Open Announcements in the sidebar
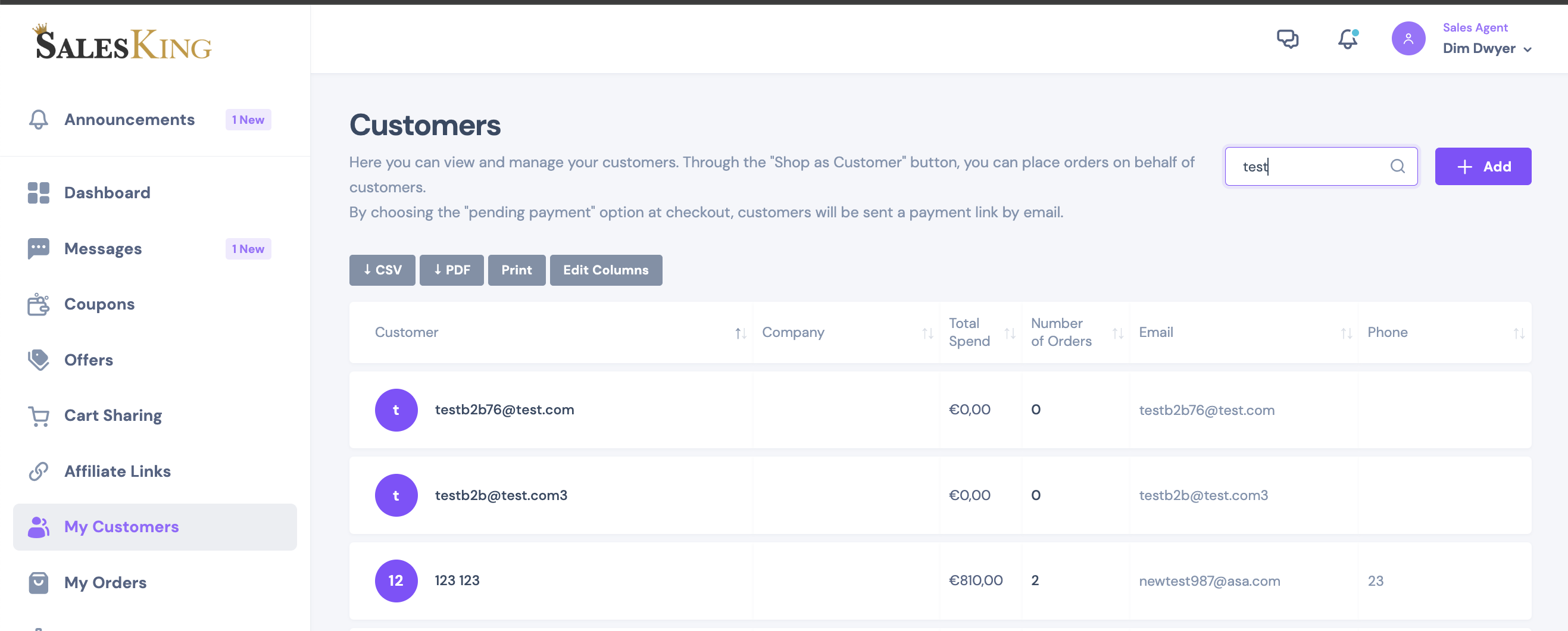 point(129,119)
